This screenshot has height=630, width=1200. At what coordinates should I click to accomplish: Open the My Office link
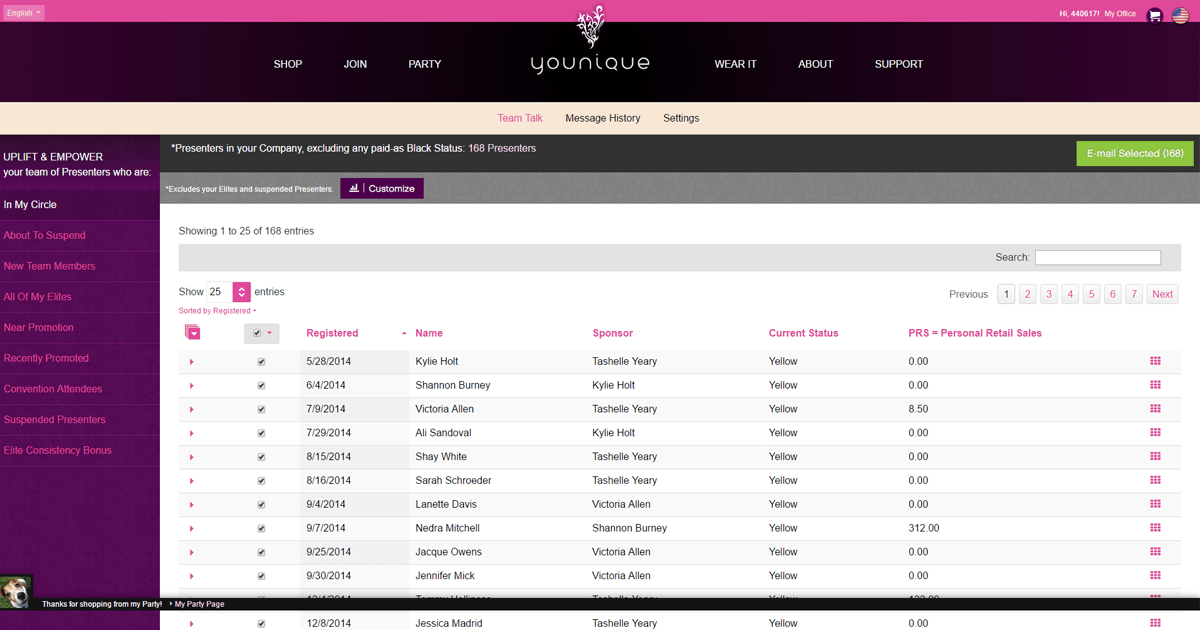[x=1120, y=14]
